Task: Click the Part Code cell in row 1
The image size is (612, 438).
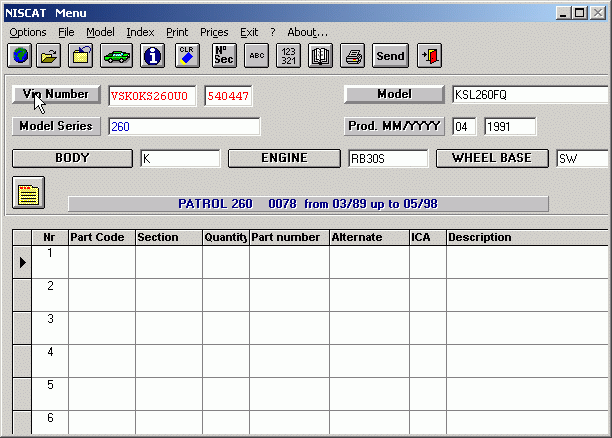Action: (102, 262)
